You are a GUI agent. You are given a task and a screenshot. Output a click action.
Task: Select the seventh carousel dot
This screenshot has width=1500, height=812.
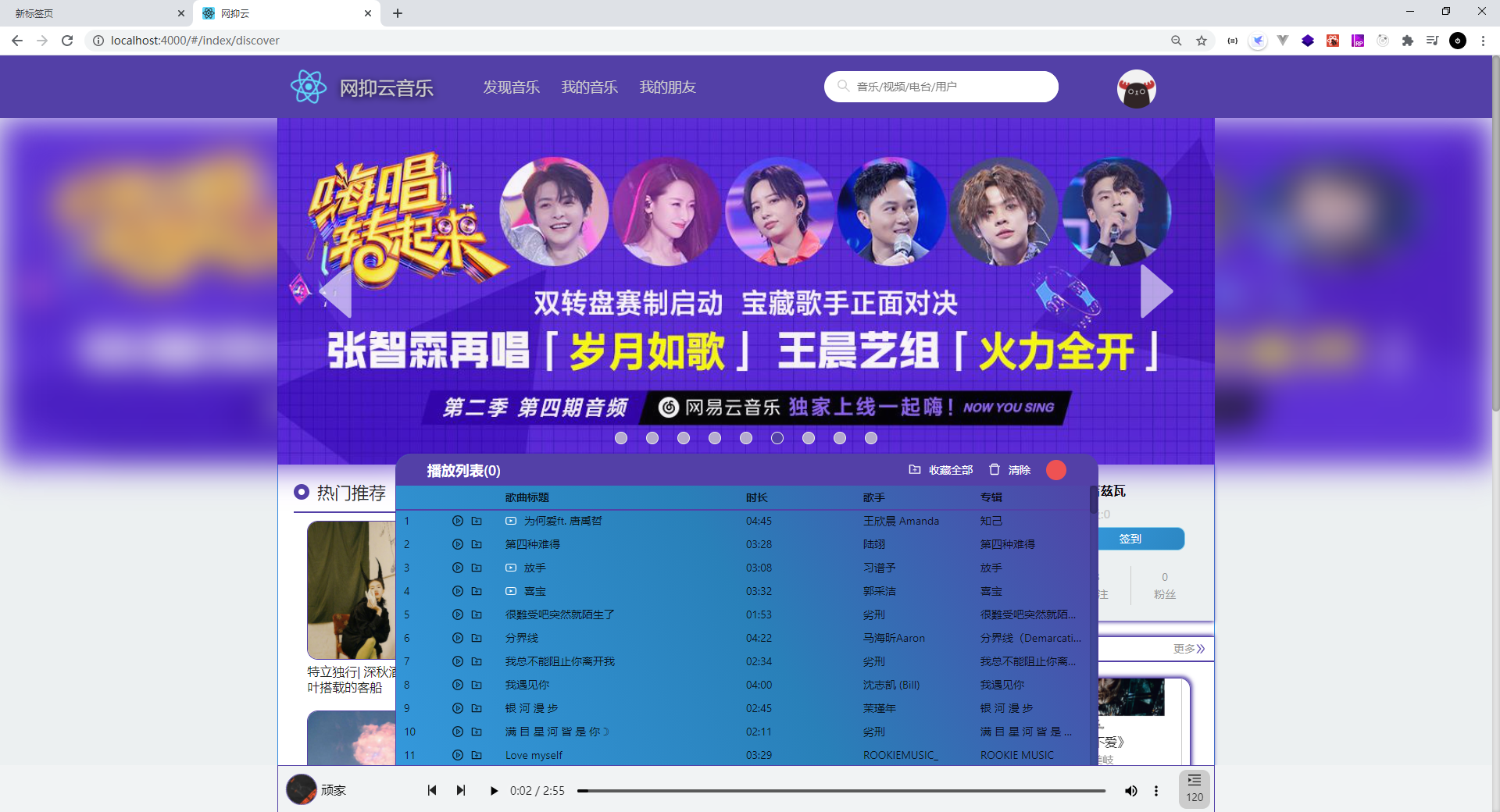click(809, 438)
